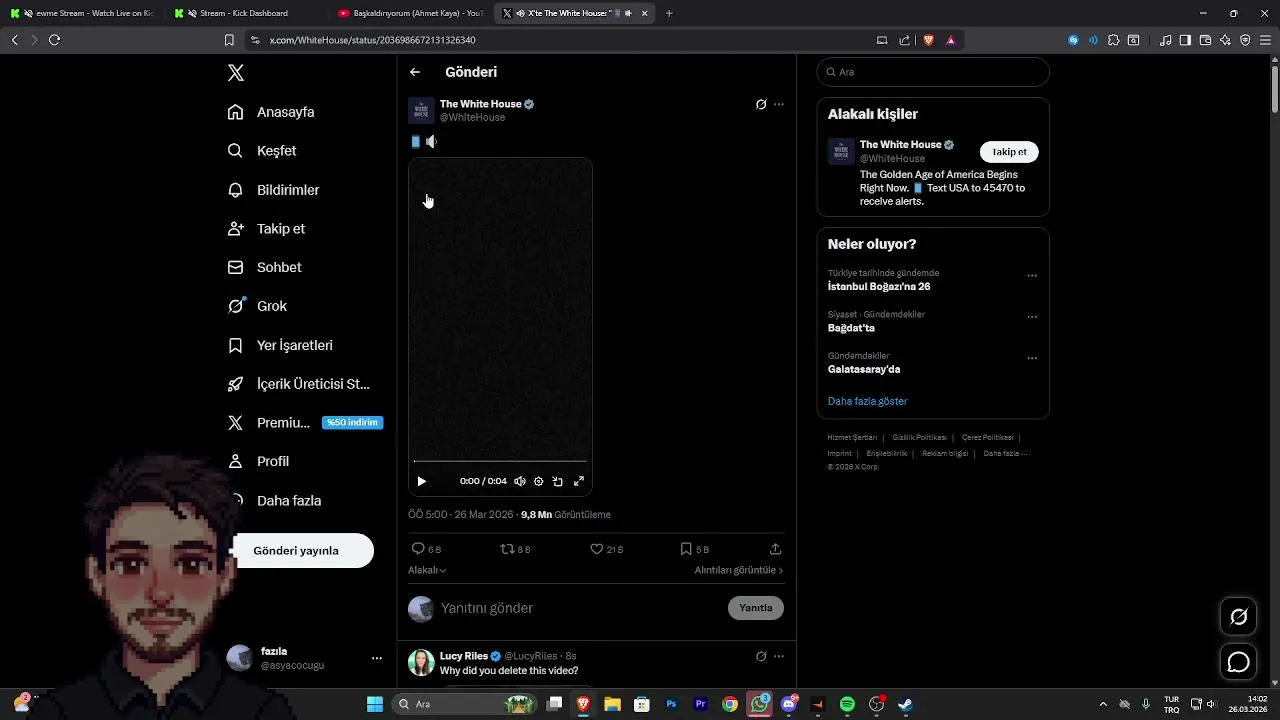Open İçerik Üreticisi Stüdyosu
The image size is (1280, 720).
click(x=299, y=384)
